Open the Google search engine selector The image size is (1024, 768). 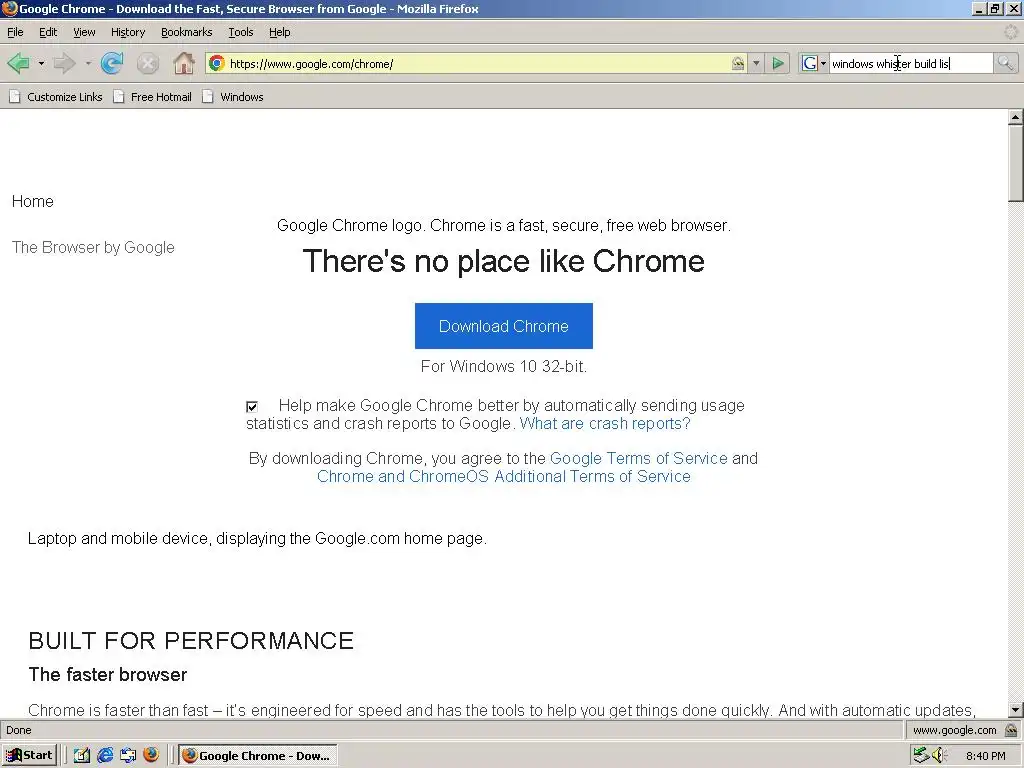pos(814,63)
